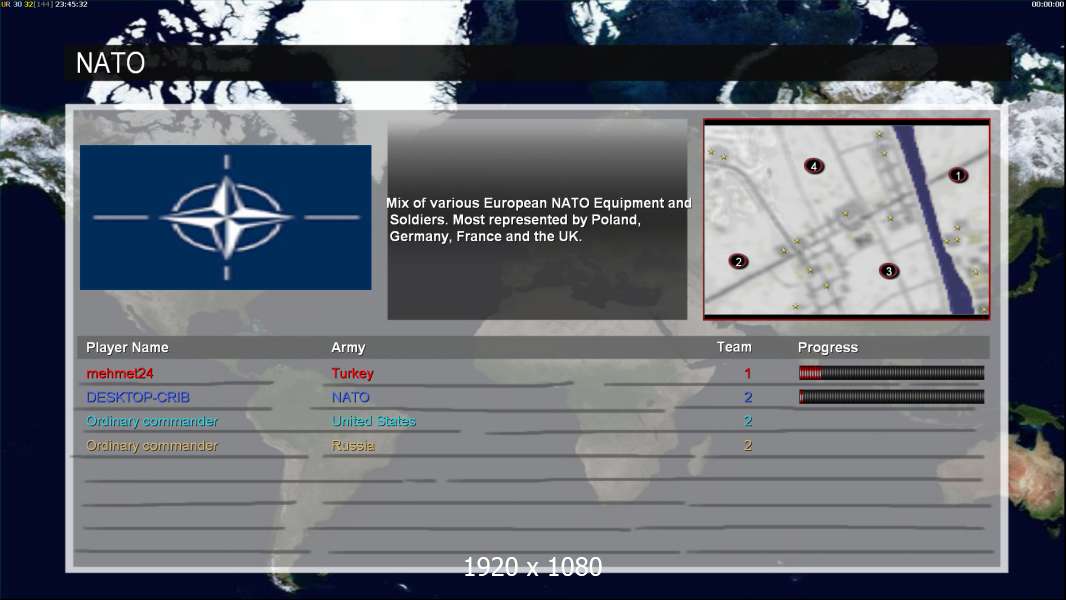1066x600 pixels.
Task: Click the Russia army entry
Action: (353, 446)
